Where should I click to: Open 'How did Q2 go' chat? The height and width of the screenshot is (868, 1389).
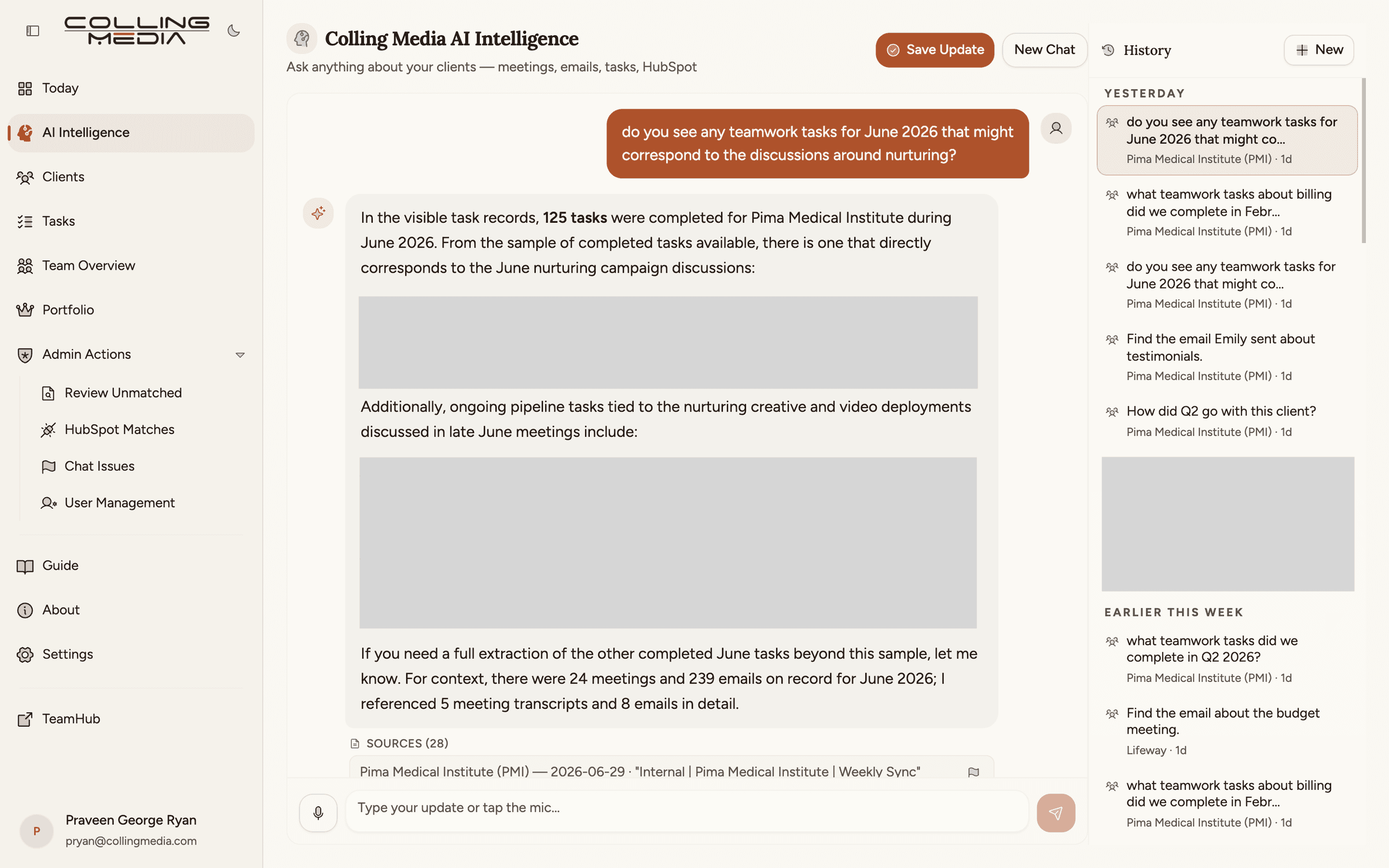click(x=1227, y=421)
